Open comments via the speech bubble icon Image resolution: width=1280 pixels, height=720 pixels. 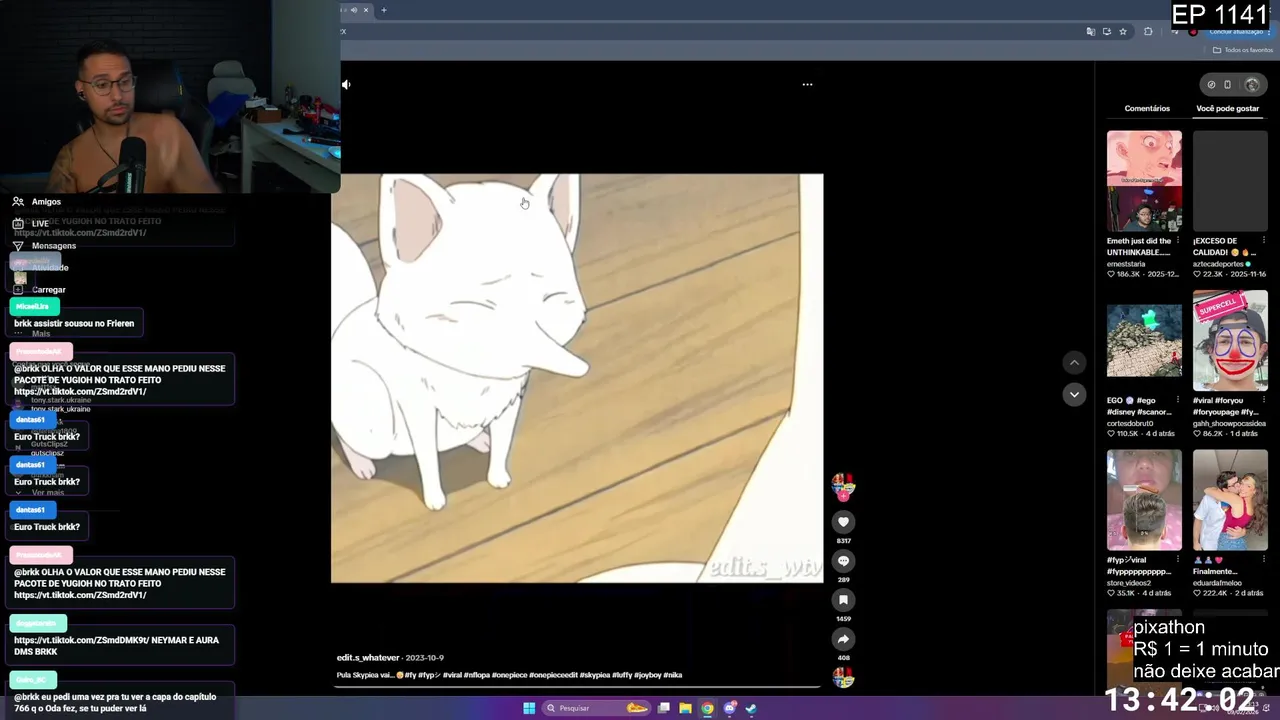[843, 561]
